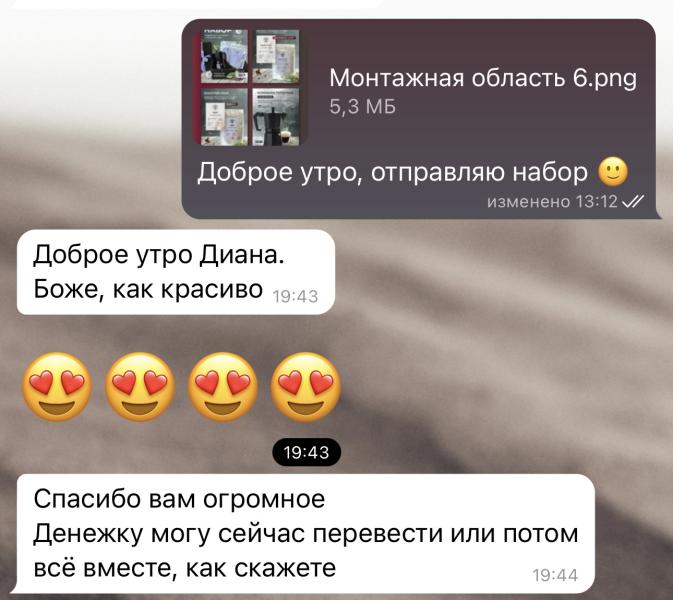This screenshot has width=673, height=600.
Task: Click the black 19:43 time pill
Action: click(307, 452)
